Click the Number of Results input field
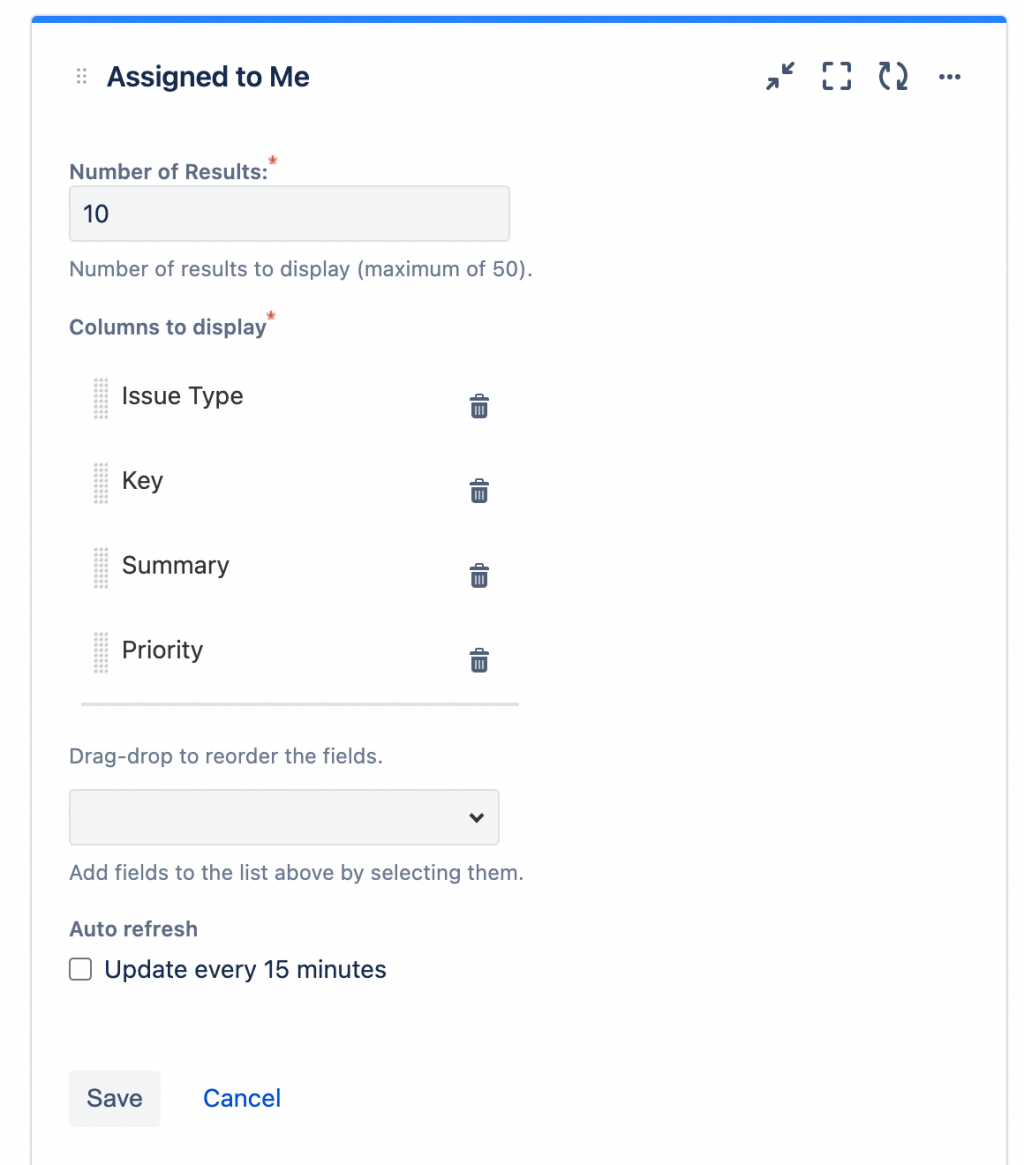Viewport: 1024px width, 1165px height. click(289, 213)
